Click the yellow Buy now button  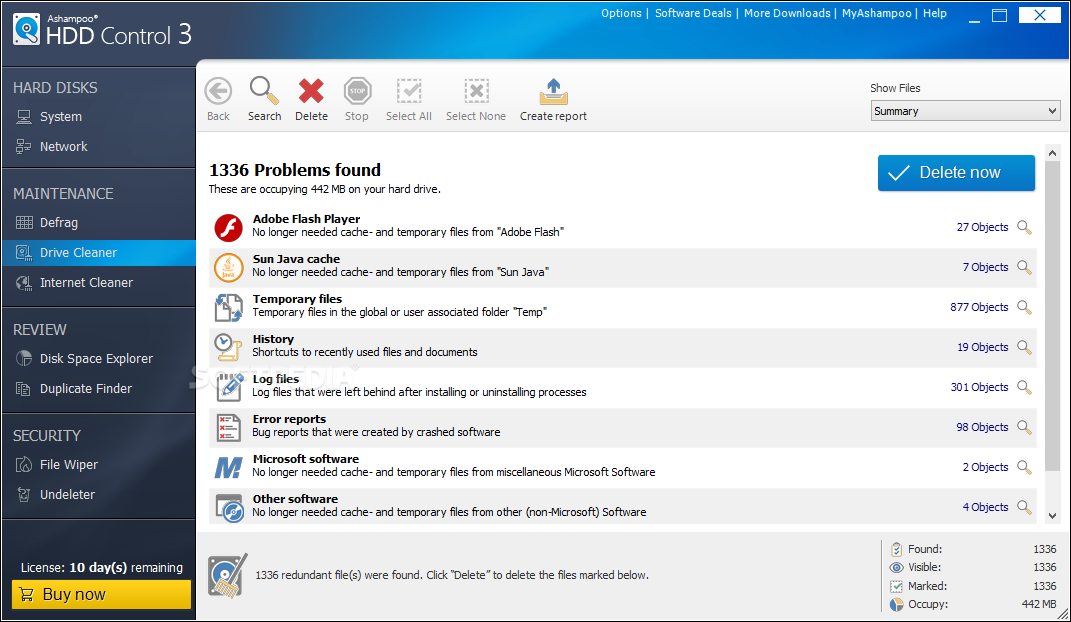pyautogui.click(x=101, y=594)
